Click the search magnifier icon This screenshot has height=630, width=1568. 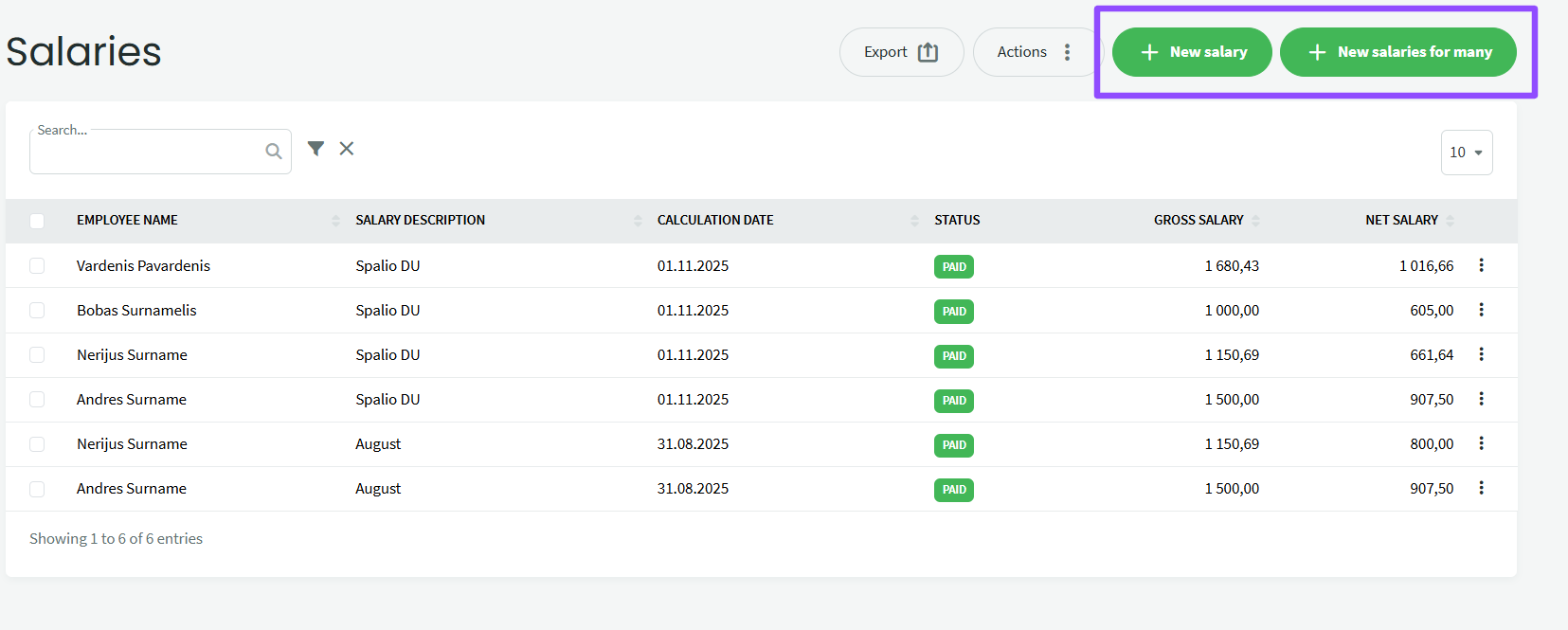273,152
